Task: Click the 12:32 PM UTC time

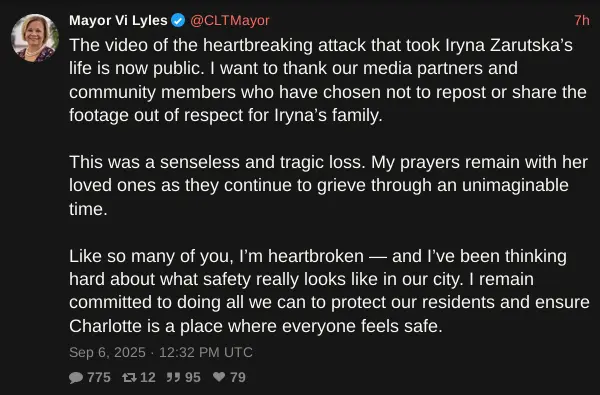Action: point(206,352)
